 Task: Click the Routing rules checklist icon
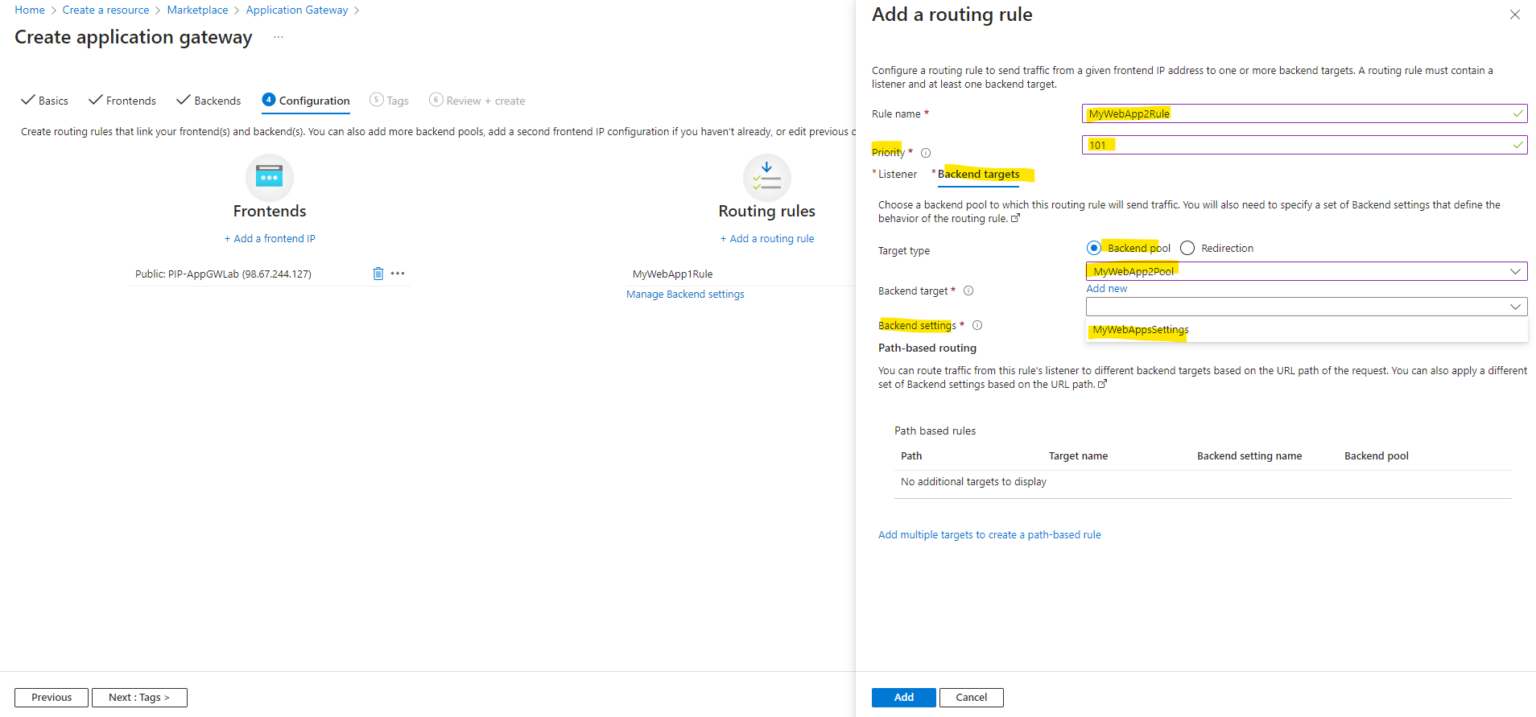pyautogui.click(x=766, y=176)
